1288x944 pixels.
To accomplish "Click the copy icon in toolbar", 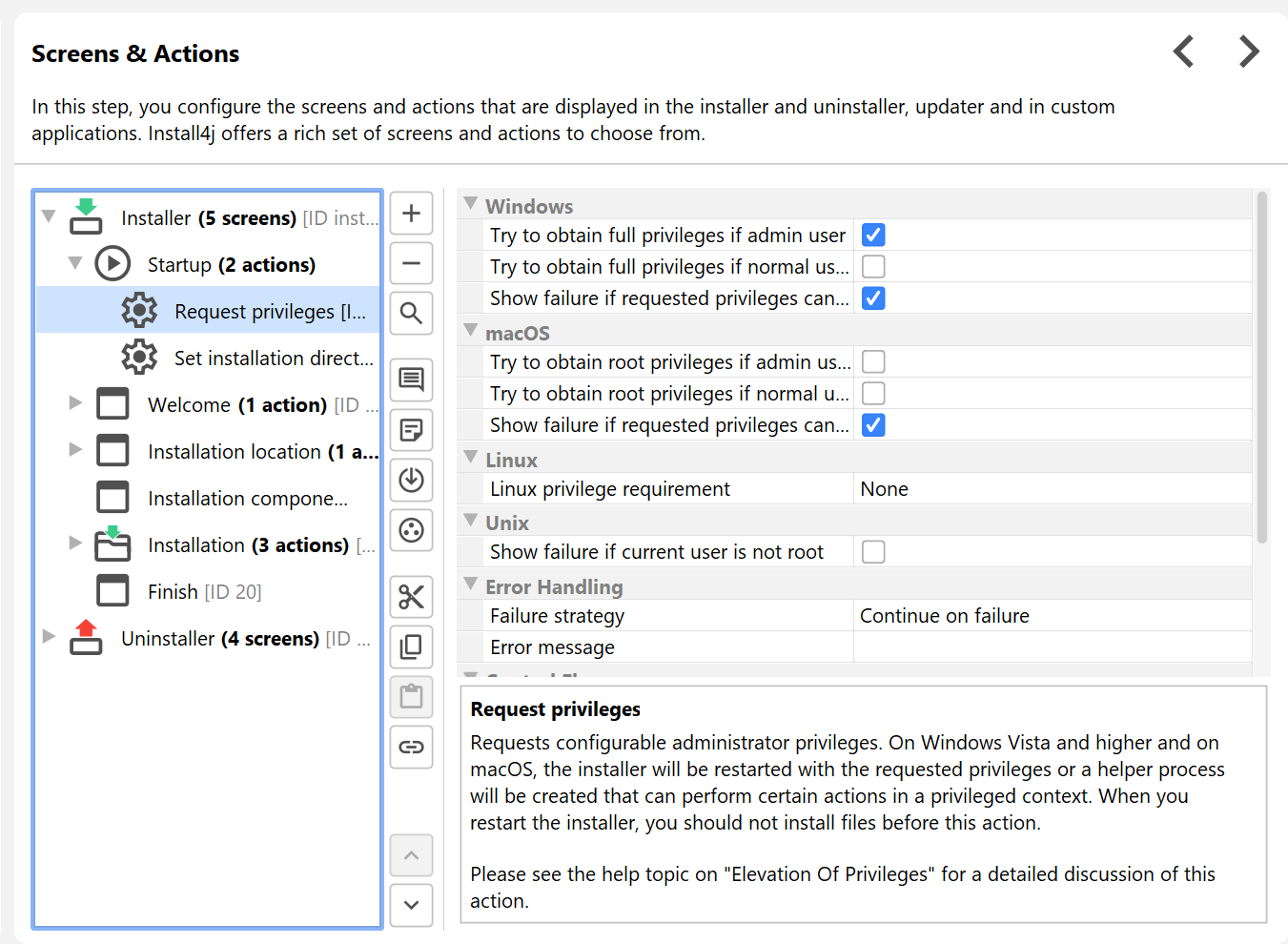I will [411, 646].
